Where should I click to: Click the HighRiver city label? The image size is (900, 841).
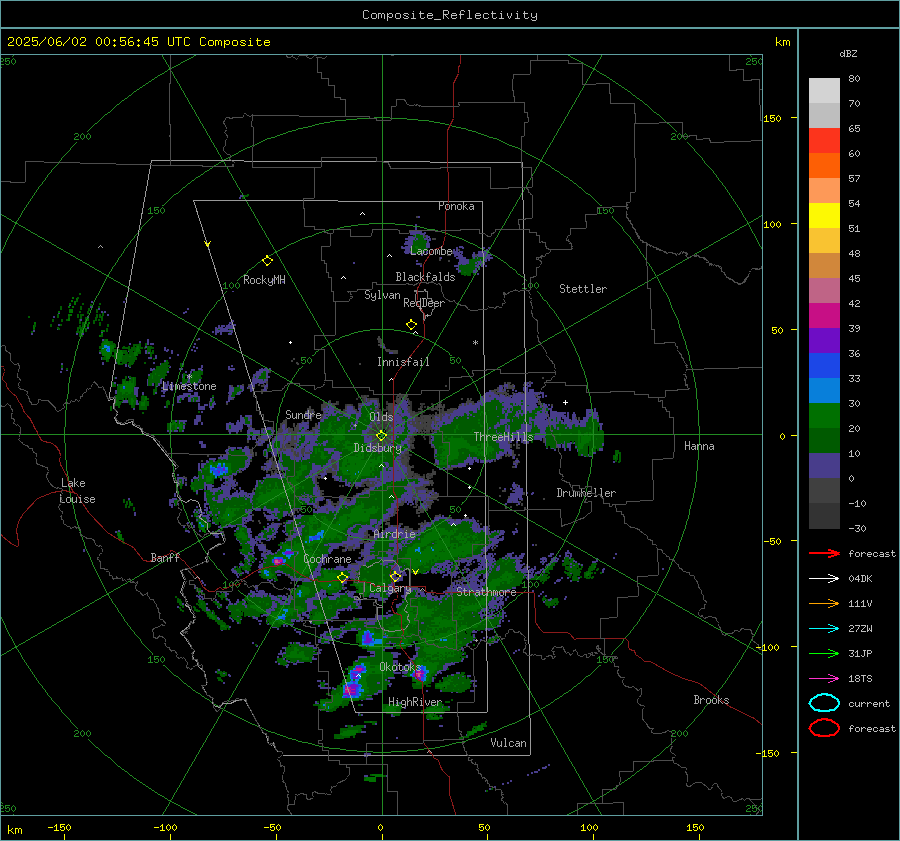coord(414,702)
